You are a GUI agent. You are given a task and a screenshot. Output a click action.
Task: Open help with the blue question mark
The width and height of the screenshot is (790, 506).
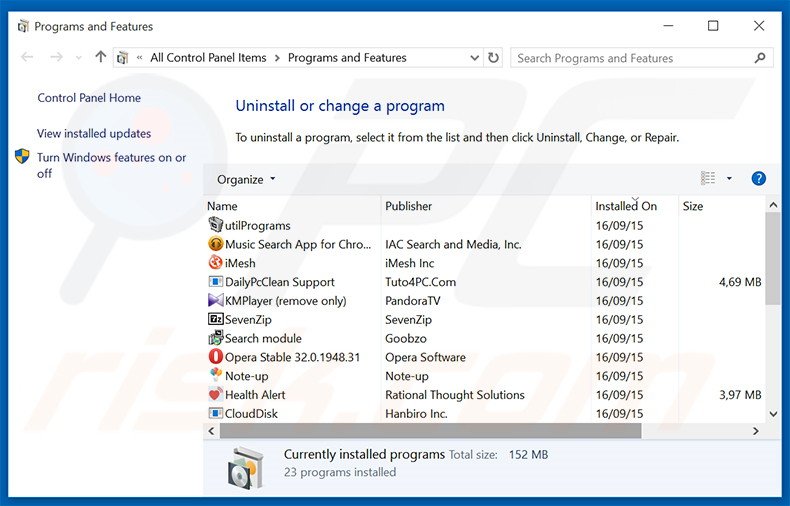[758, 178]
